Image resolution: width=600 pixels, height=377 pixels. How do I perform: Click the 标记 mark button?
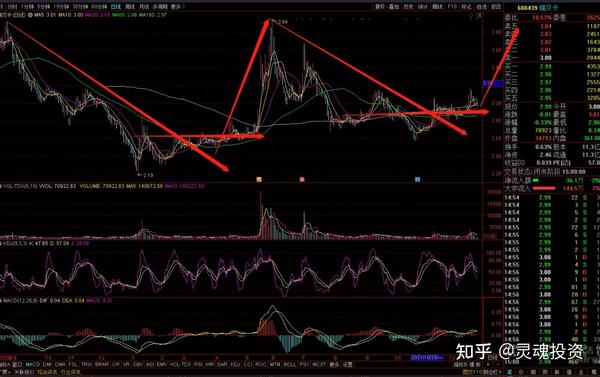point(466,7)
